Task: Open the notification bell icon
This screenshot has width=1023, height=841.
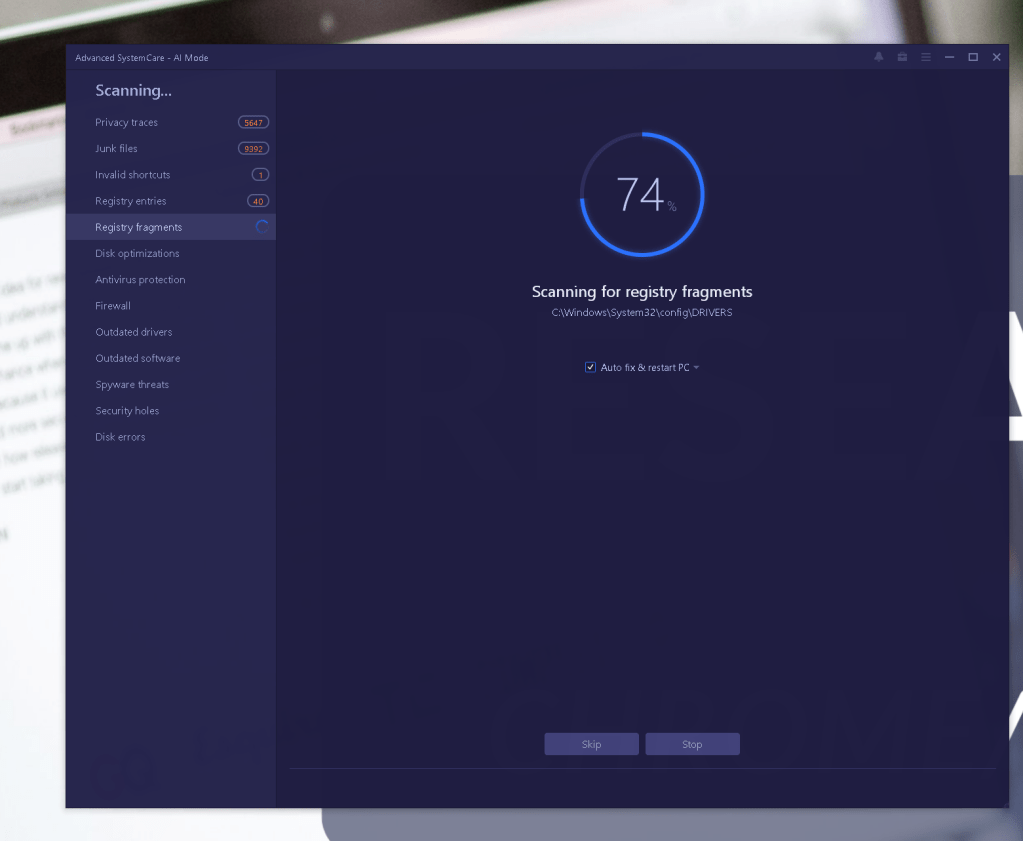Action: 879,57
